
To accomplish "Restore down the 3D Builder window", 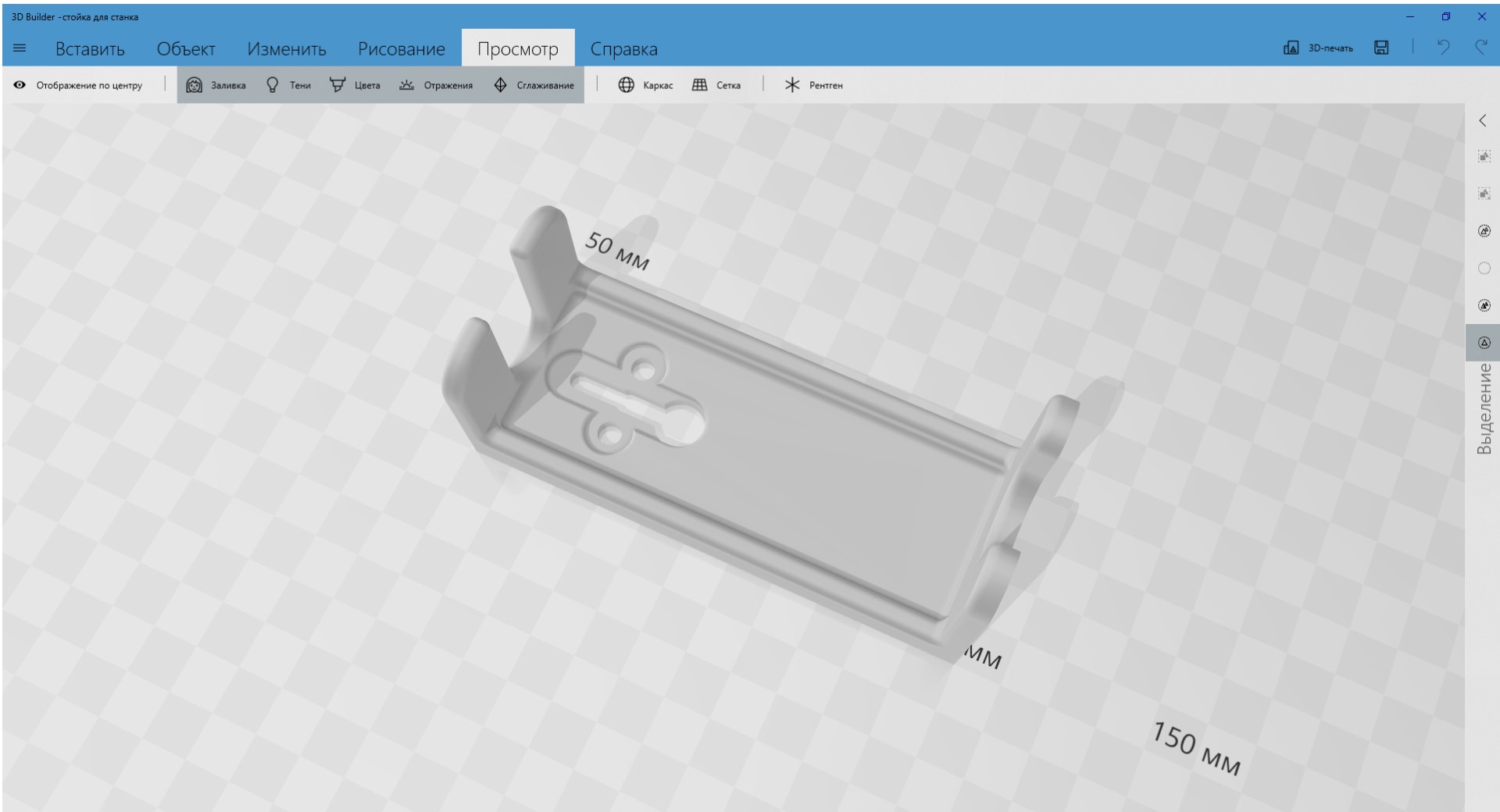I will (1446, 16).
